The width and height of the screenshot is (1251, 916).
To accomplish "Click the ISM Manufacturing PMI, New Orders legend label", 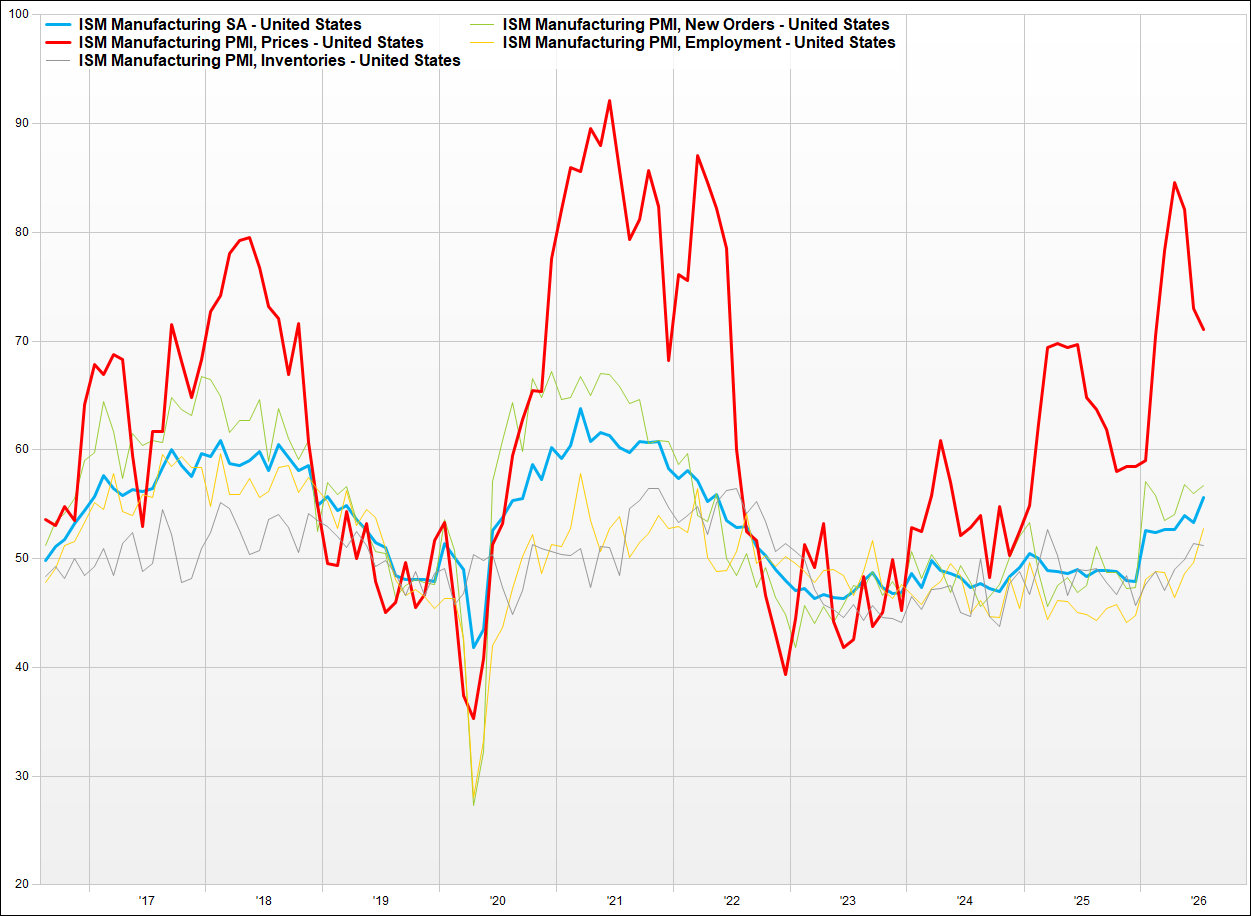I will click(x=696, y=24).
